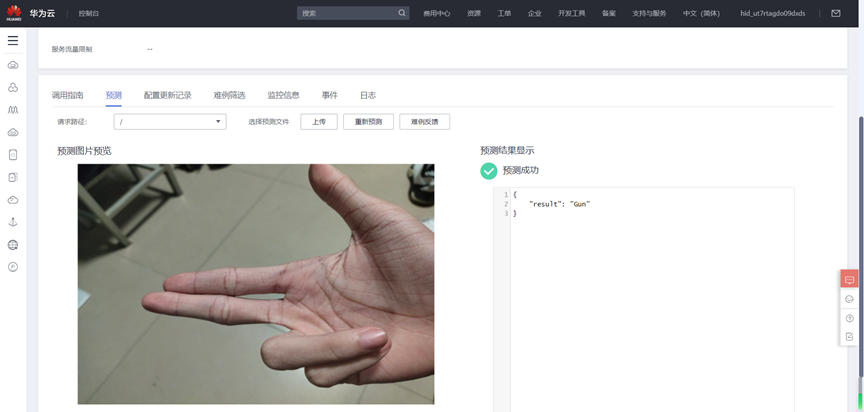864x412 pixels.
Task: Open the hid_ut7rtagdo09dxds account menu
Action: point(773,13)
